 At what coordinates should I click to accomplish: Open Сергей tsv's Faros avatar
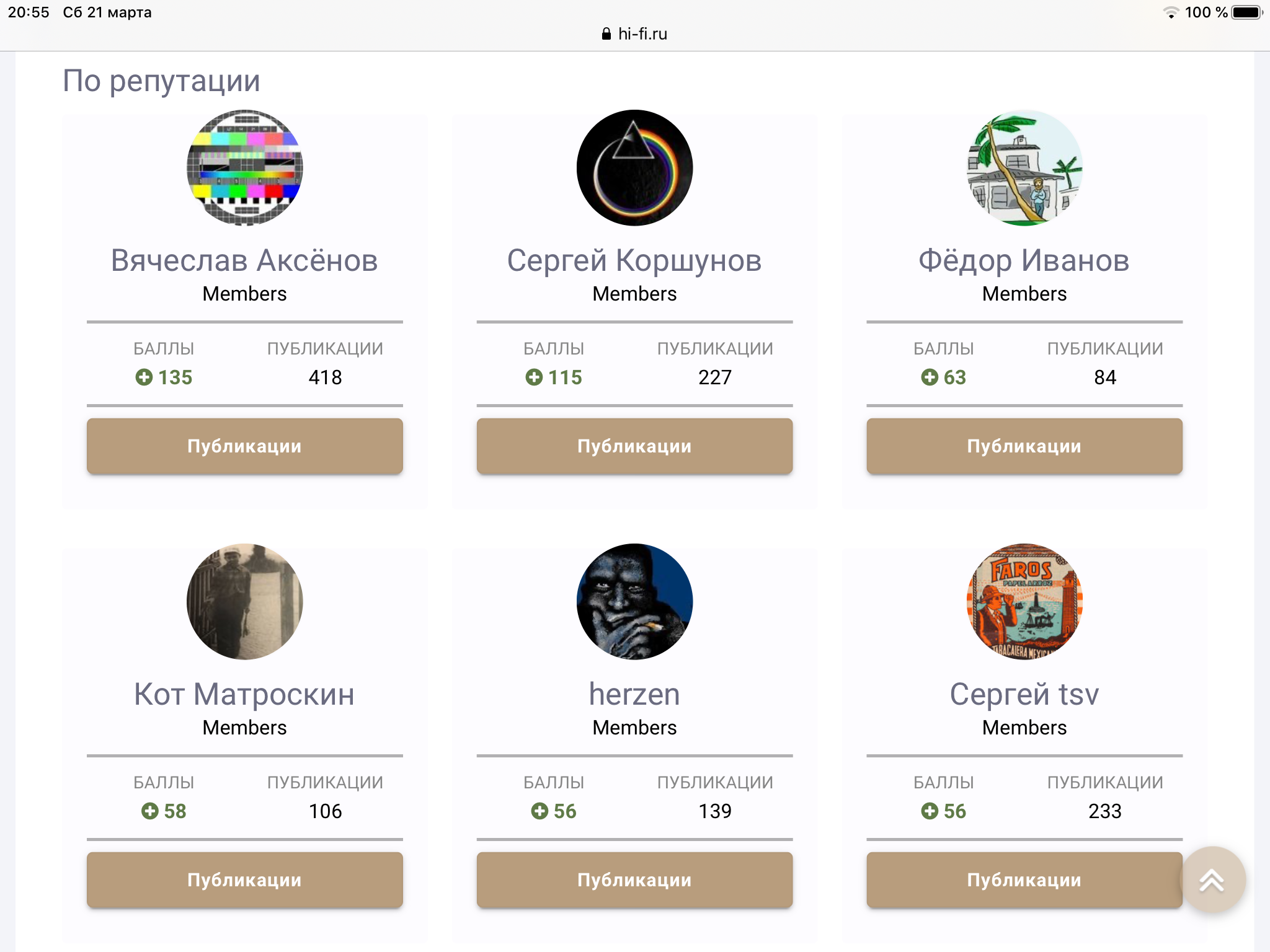click(1024, 602)
